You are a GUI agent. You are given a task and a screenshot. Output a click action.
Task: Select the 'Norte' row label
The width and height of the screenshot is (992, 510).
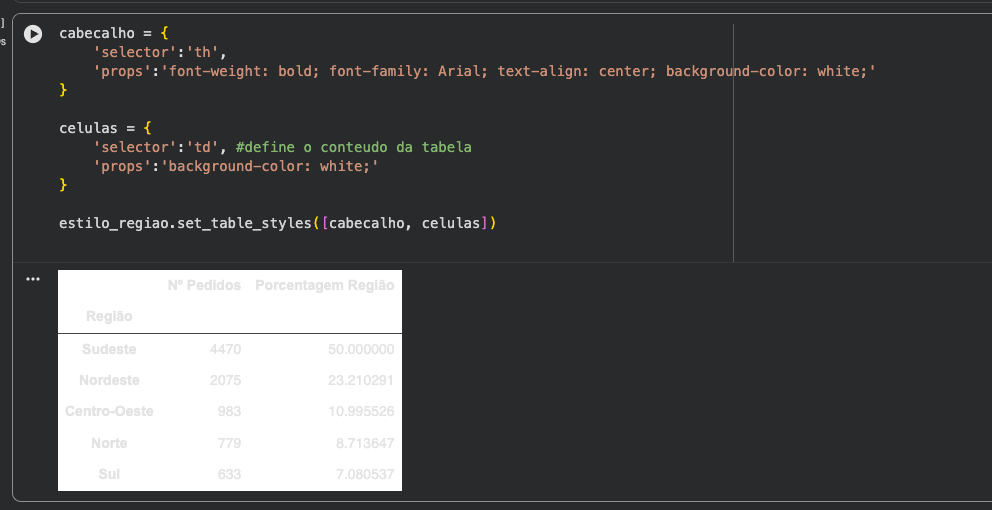point(109,443)
